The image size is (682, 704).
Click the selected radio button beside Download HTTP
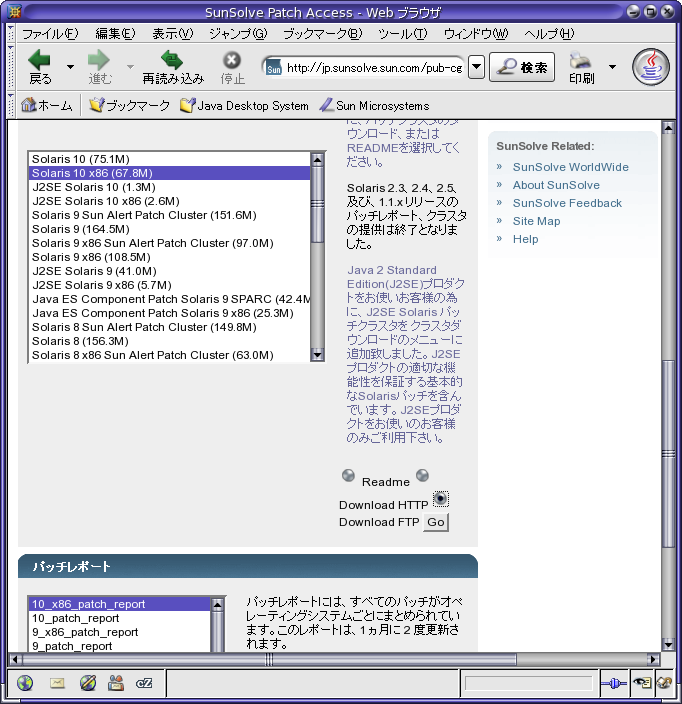440,498
